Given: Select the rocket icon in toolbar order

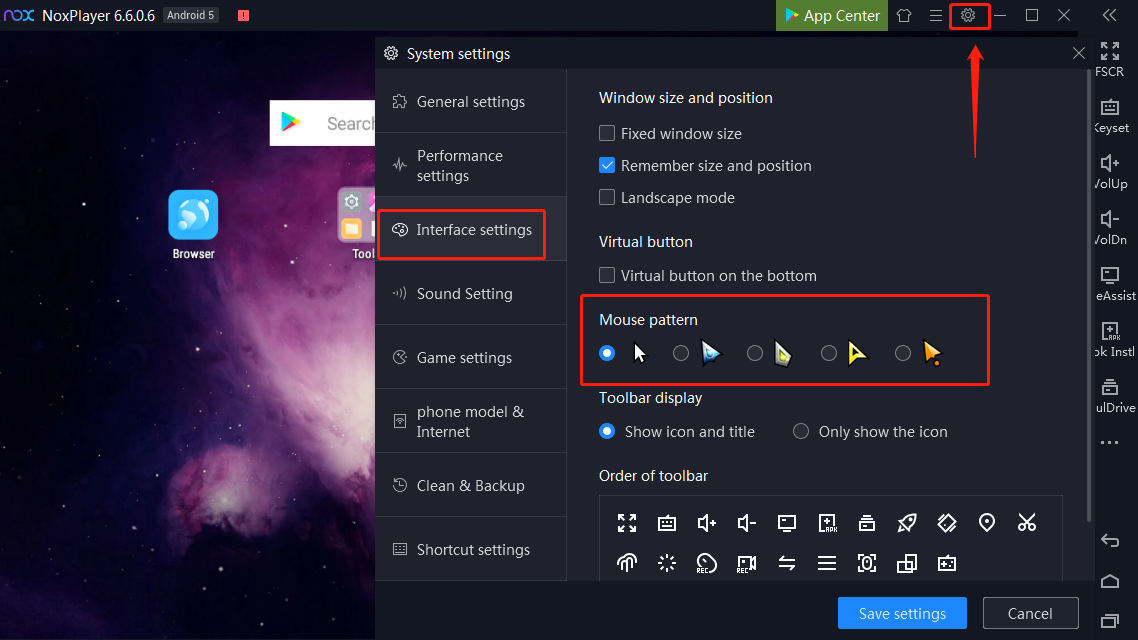Looking at the screenshot, I should pyautogui.click(x=907, y=522).
